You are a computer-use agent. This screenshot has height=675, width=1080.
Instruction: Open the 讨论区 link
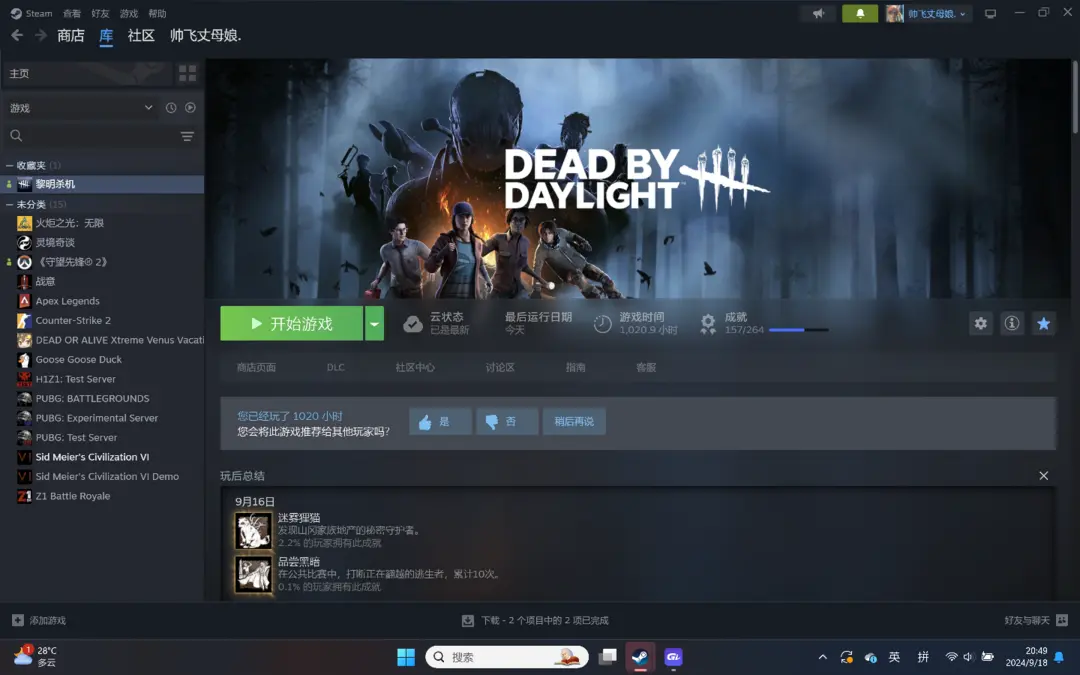tap(500, 367)
